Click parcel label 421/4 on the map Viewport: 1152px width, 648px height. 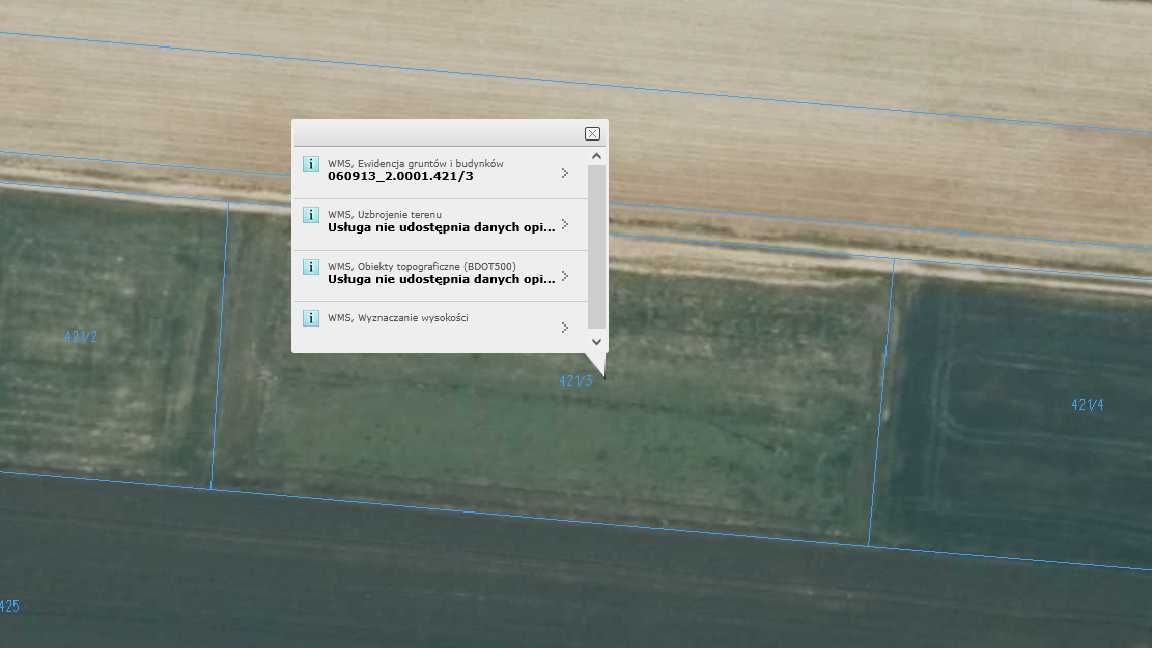tap(1087, 405)
